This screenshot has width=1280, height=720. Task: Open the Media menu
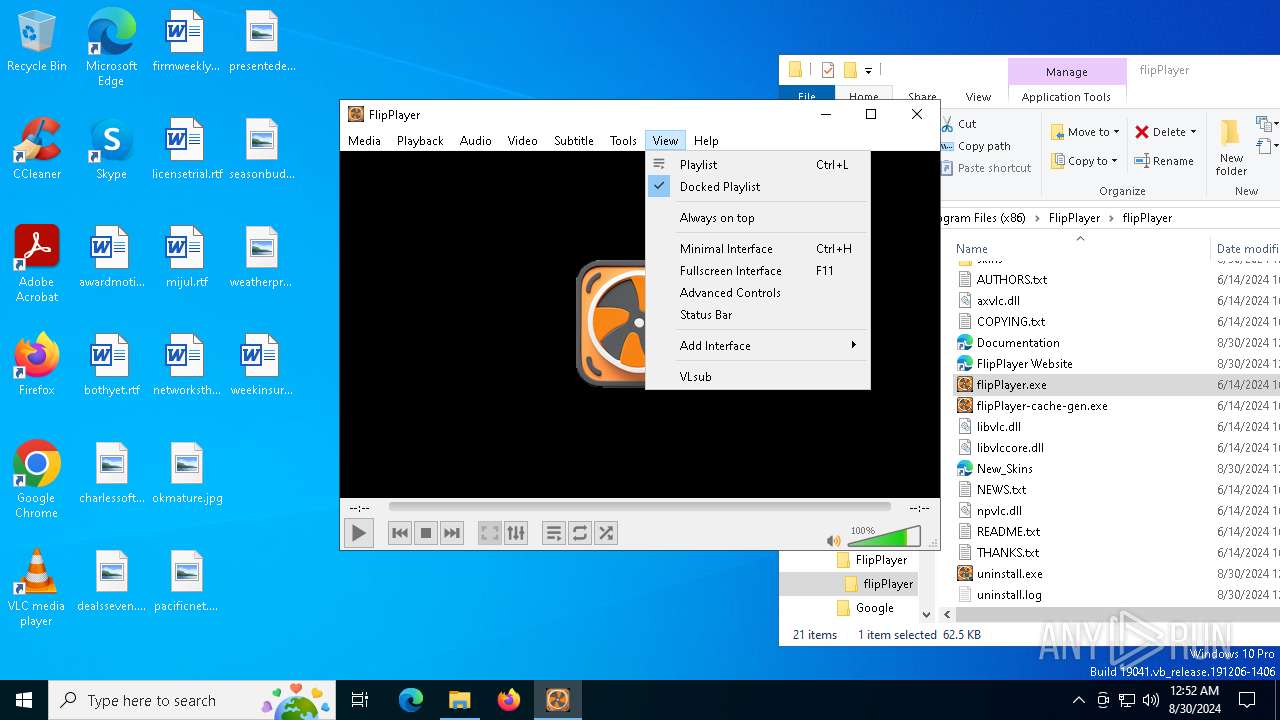pyautogui.click(x=364, y=141)
